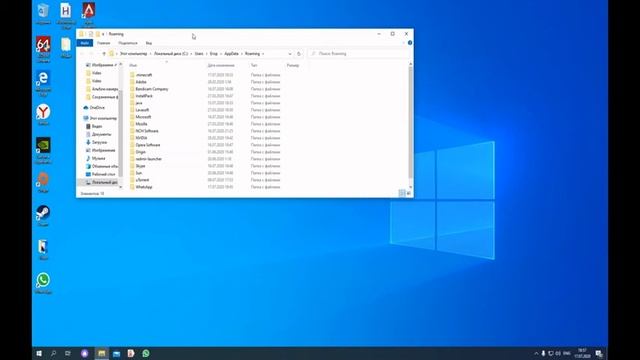Sort by the Дата изменения column header
This screenshot has height=360, width=640.
point(221,65)
